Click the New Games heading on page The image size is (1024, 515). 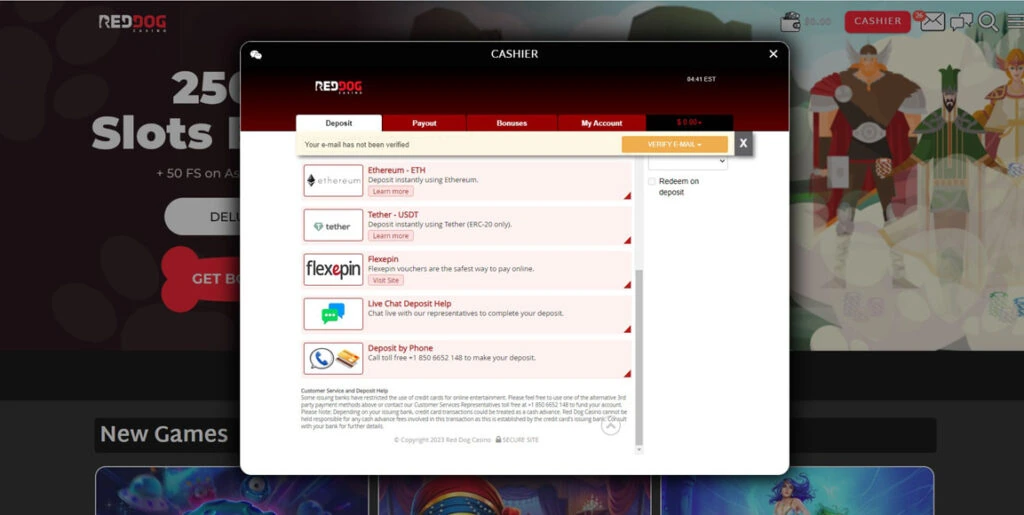164,434
